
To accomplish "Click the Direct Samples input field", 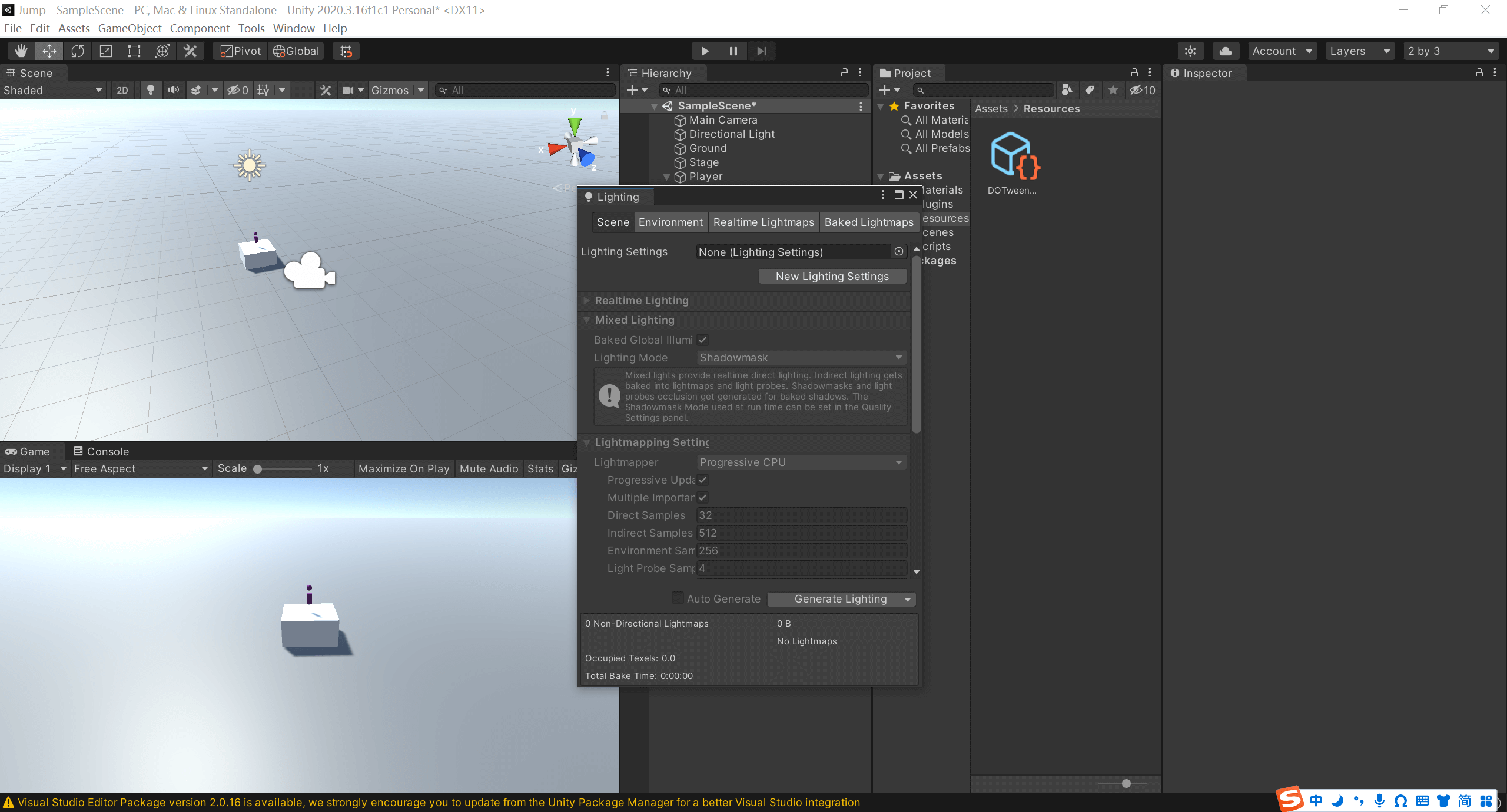I will [x=801, y=515].
